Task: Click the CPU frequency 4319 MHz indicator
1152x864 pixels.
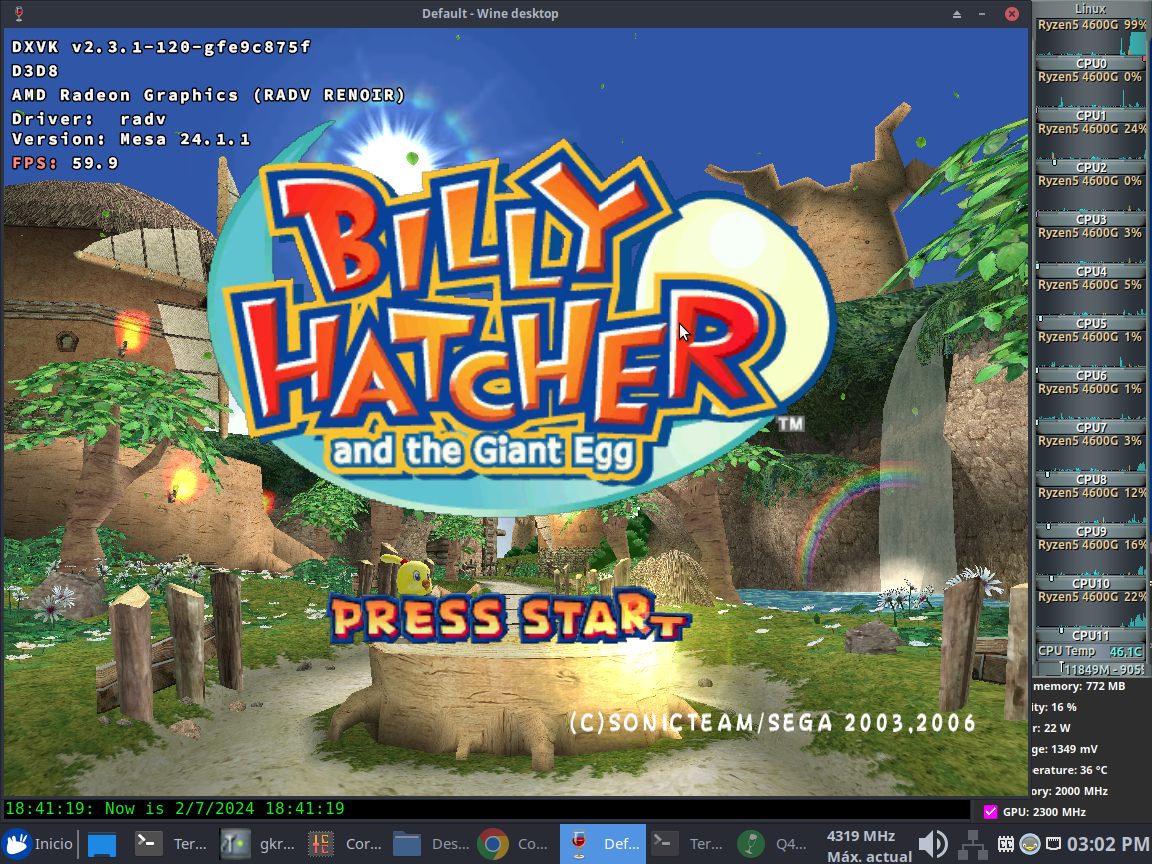Action: coord(861,836)
